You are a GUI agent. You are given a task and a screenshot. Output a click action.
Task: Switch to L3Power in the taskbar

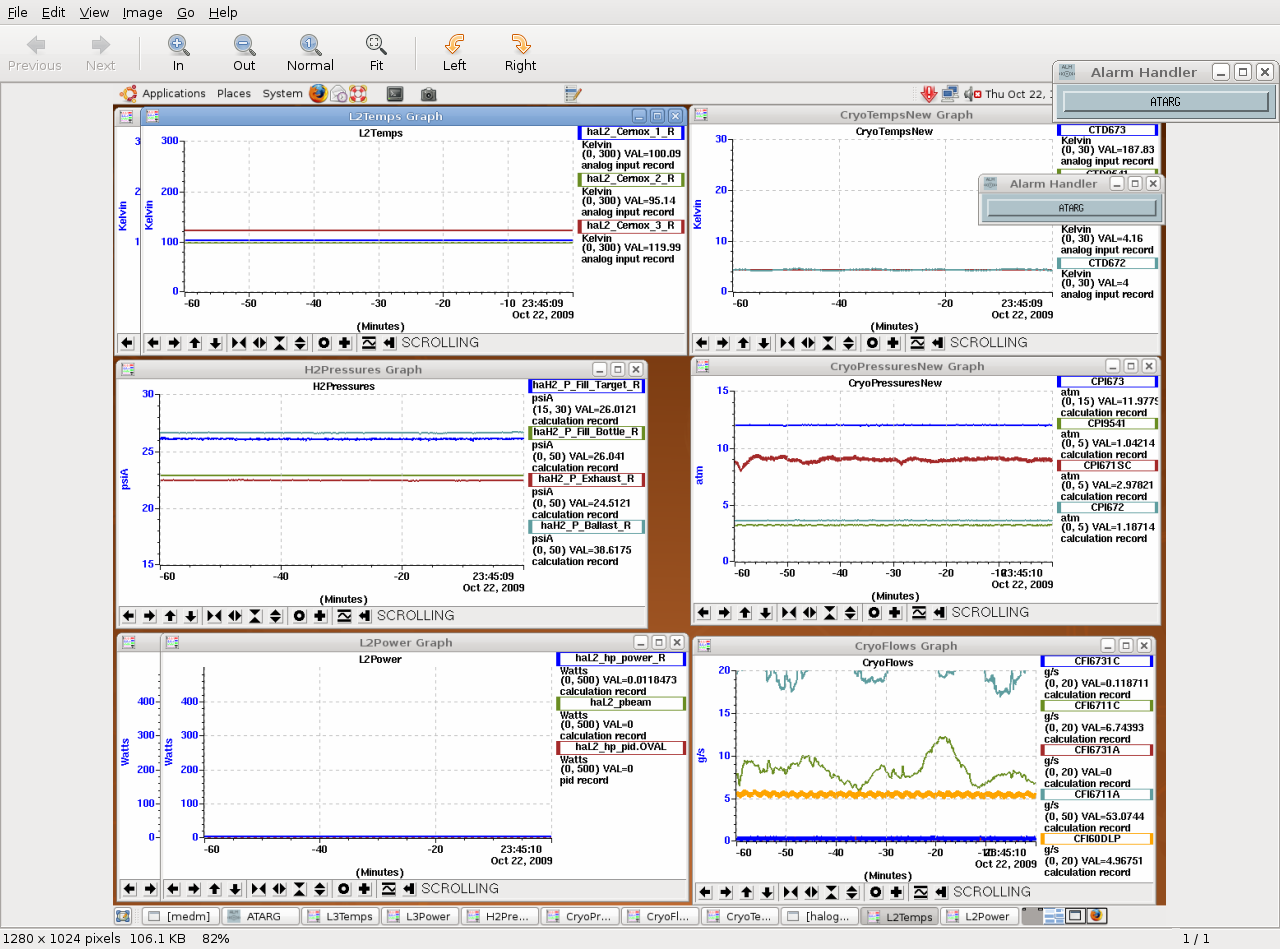pyautogui.click(x=419, y=916)
